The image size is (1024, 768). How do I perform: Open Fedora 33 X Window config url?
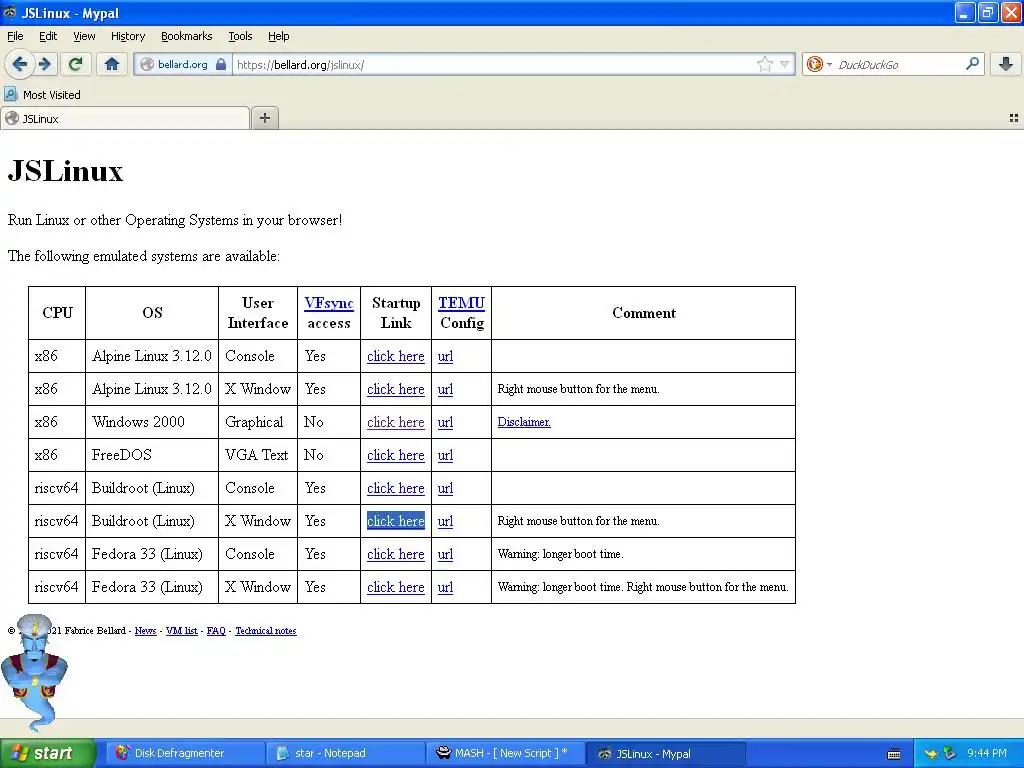pyautogui.click(x=445, y=587)
